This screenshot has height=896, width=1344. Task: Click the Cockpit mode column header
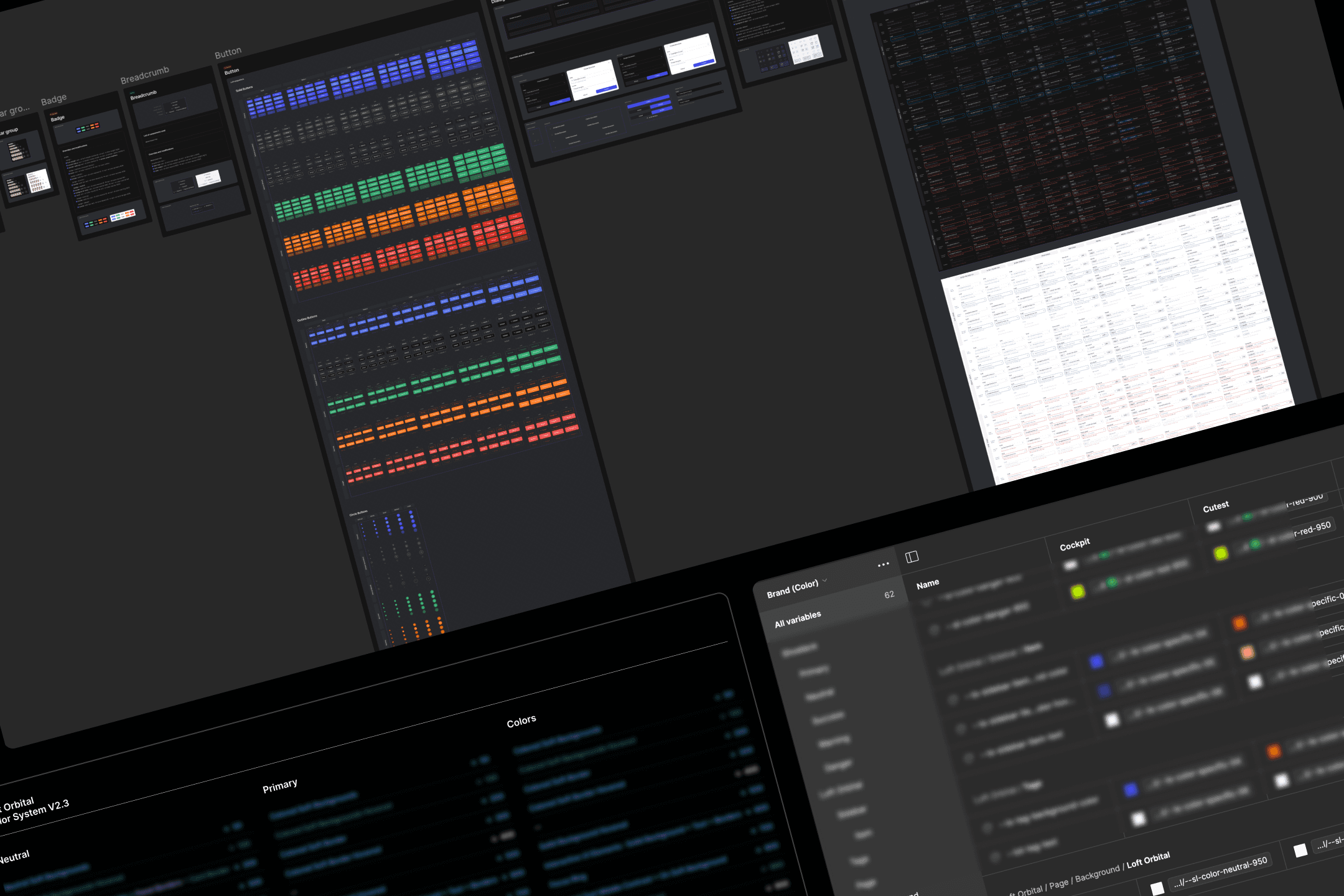tap(1075, 544)
